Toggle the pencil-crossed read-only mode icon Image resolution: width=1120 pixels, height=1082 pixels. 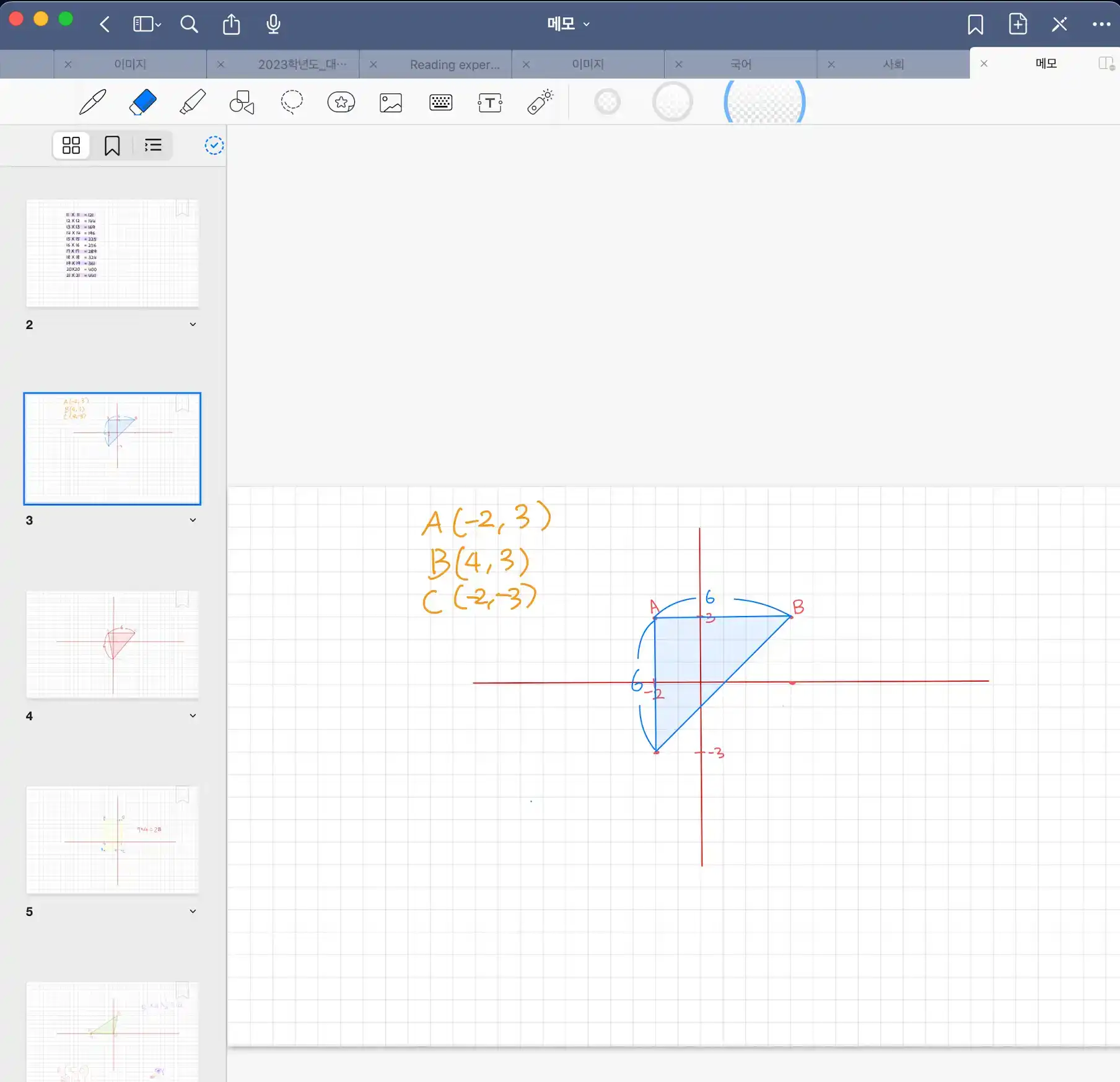pos(1059,24)
